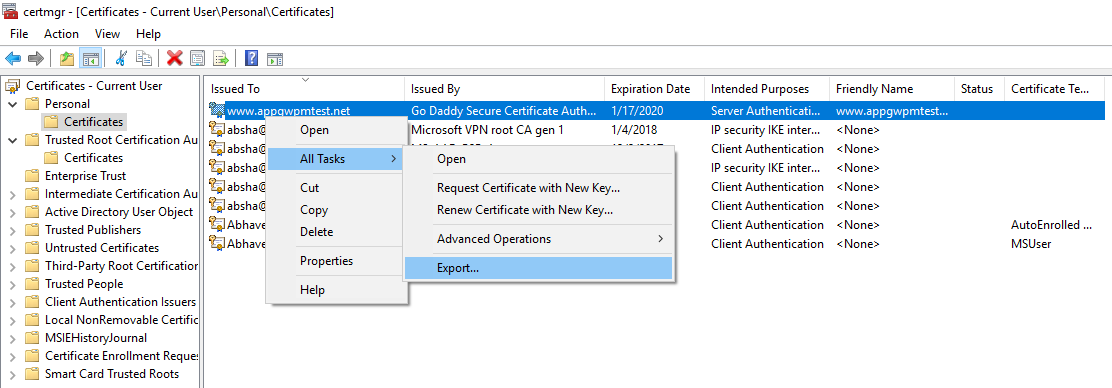The height and width of the screenshot is (388, 1112).
Task: Expand Active Directory User Object node
Action: coord(12,212)
